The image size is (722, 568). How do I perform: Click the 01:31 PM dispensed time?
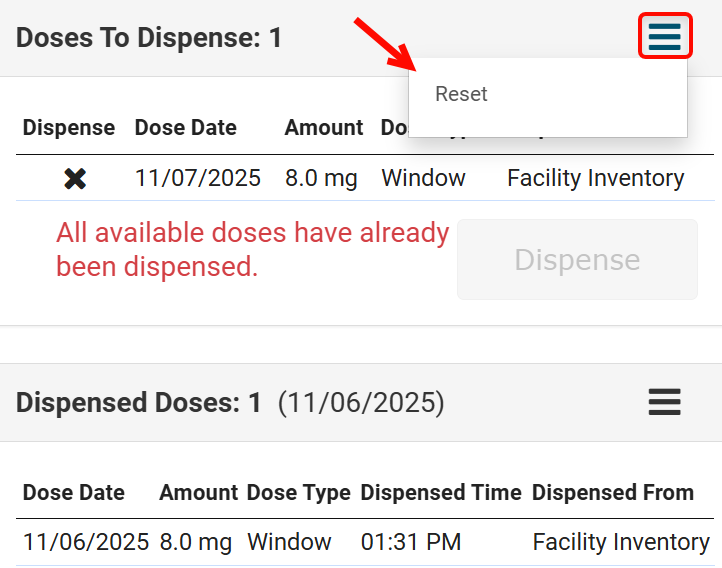coord(410,542)
